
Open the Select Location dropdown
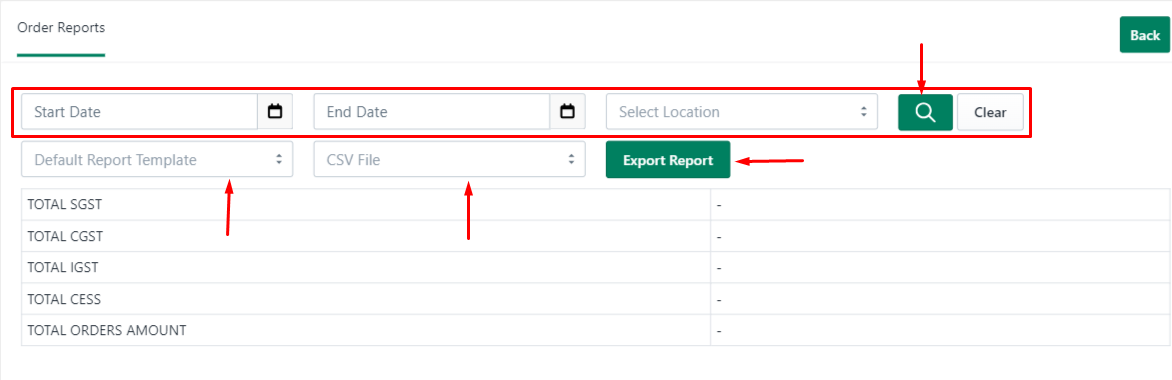pos(741,112)
